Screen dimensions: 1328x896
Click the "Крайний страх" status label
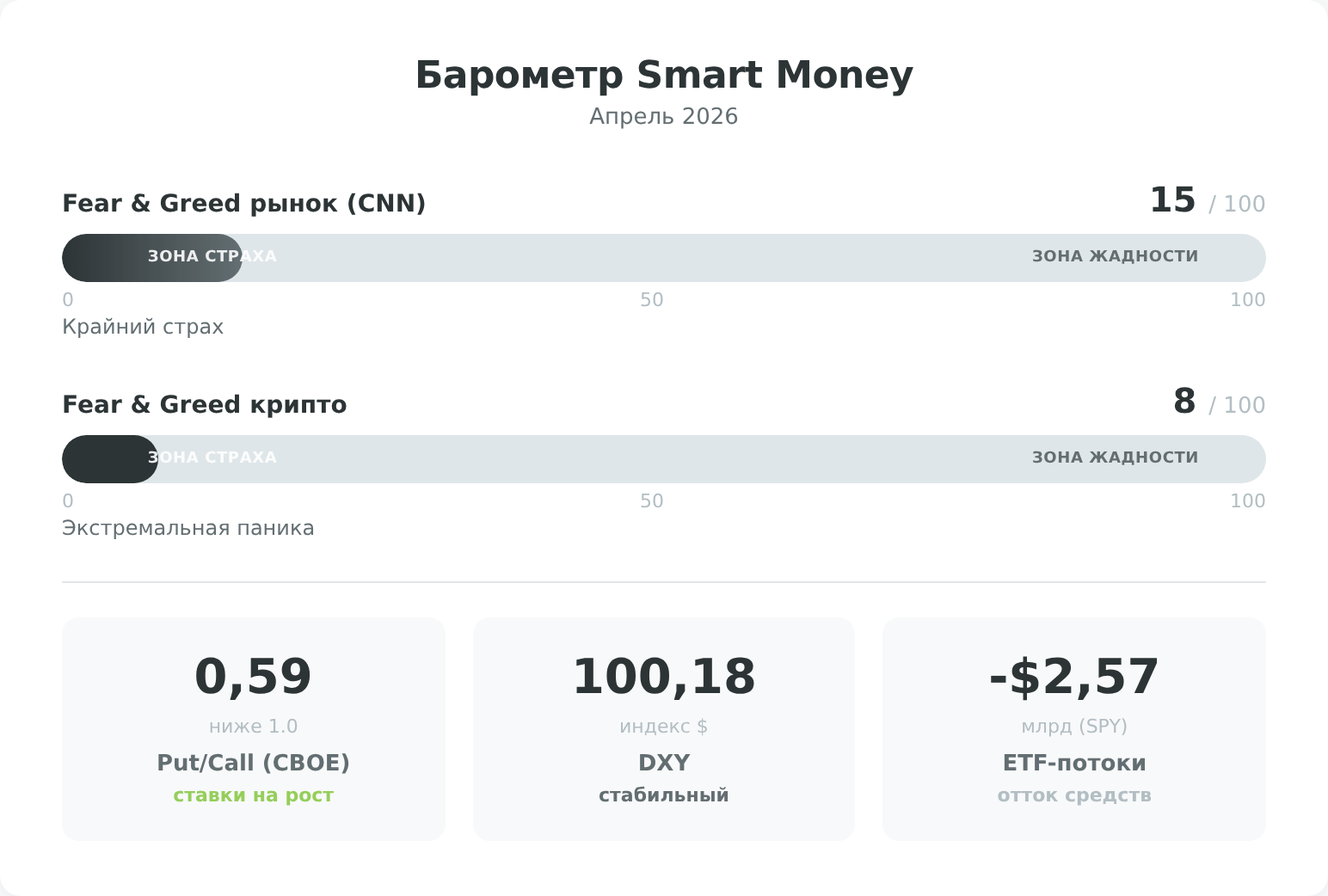(x=143, y=328)
